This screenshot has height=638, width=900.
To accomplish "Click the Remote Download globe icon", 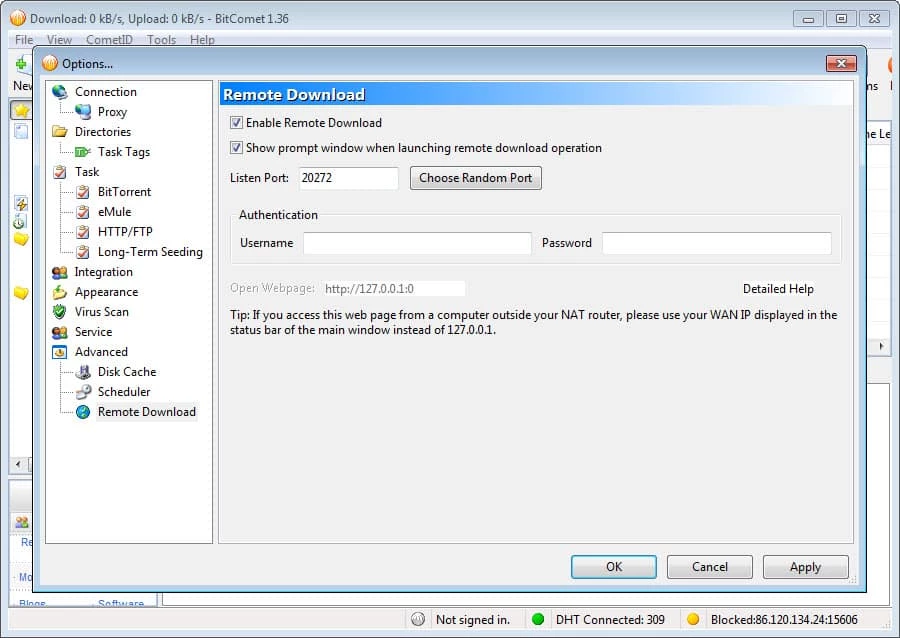I will click(83, 412).
